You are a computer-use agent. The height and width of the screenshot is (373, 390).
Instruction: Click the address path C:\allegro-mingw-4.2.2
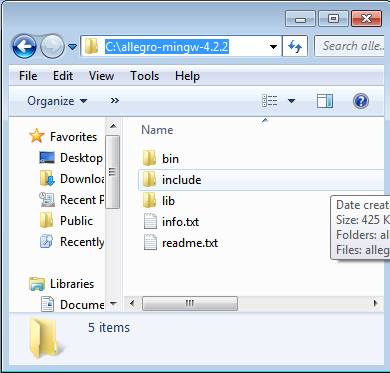click(167, 47)
